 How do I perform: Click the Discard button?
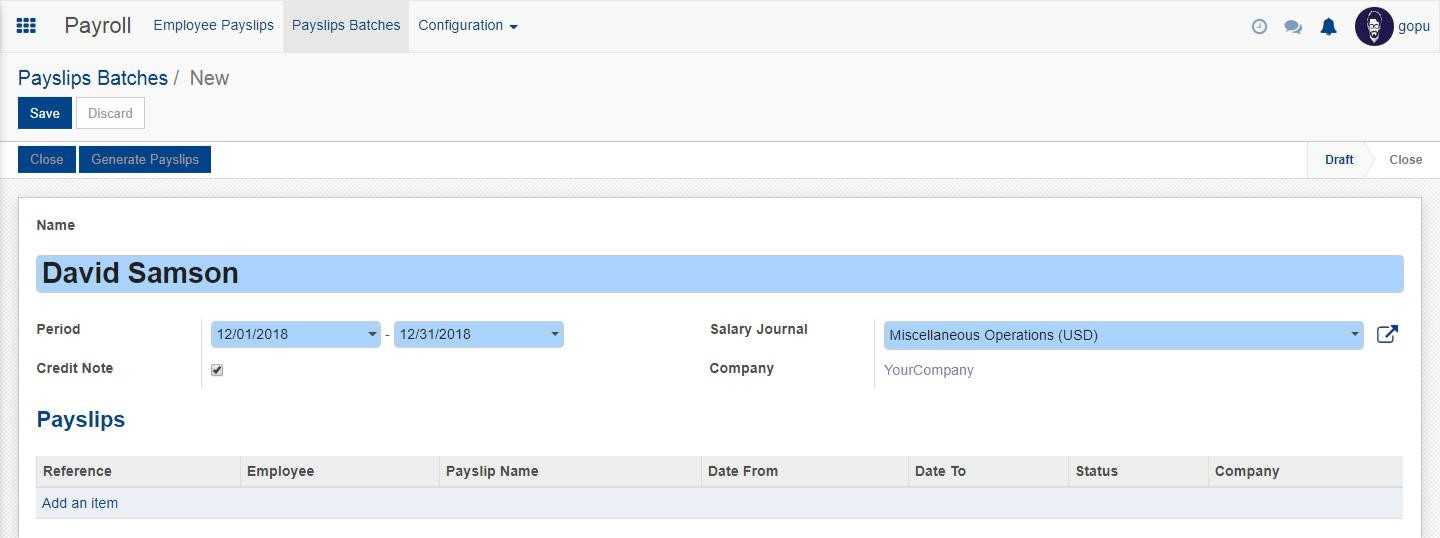(110, 113)
